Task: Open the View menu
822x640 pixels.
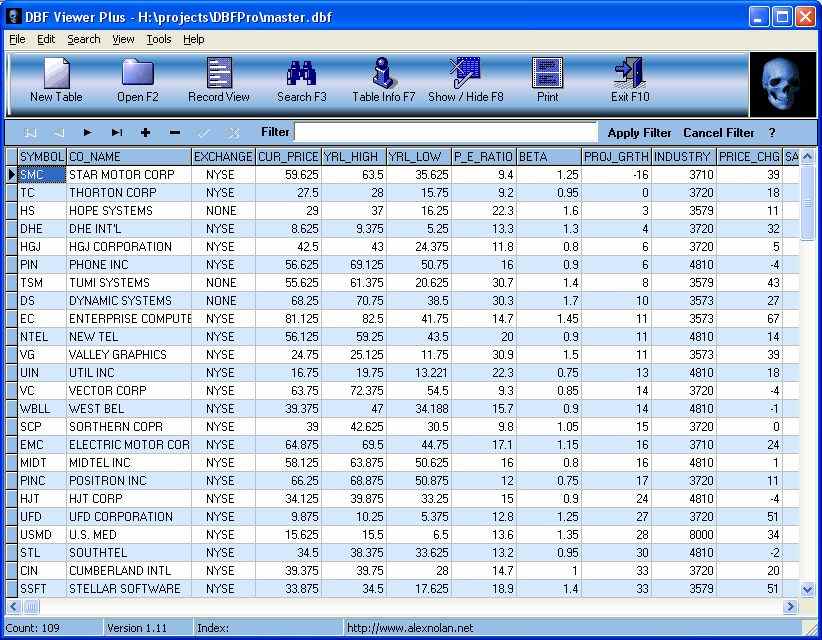Action: point(123,39)
